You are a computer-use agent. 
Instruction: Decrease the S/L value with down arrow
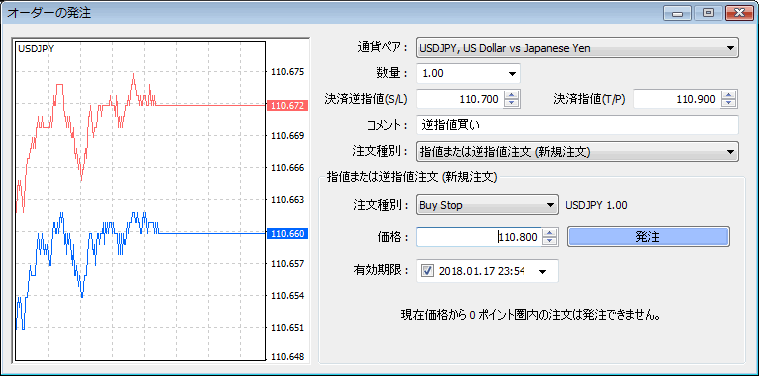pyautogui.click(x=512, y=104)
